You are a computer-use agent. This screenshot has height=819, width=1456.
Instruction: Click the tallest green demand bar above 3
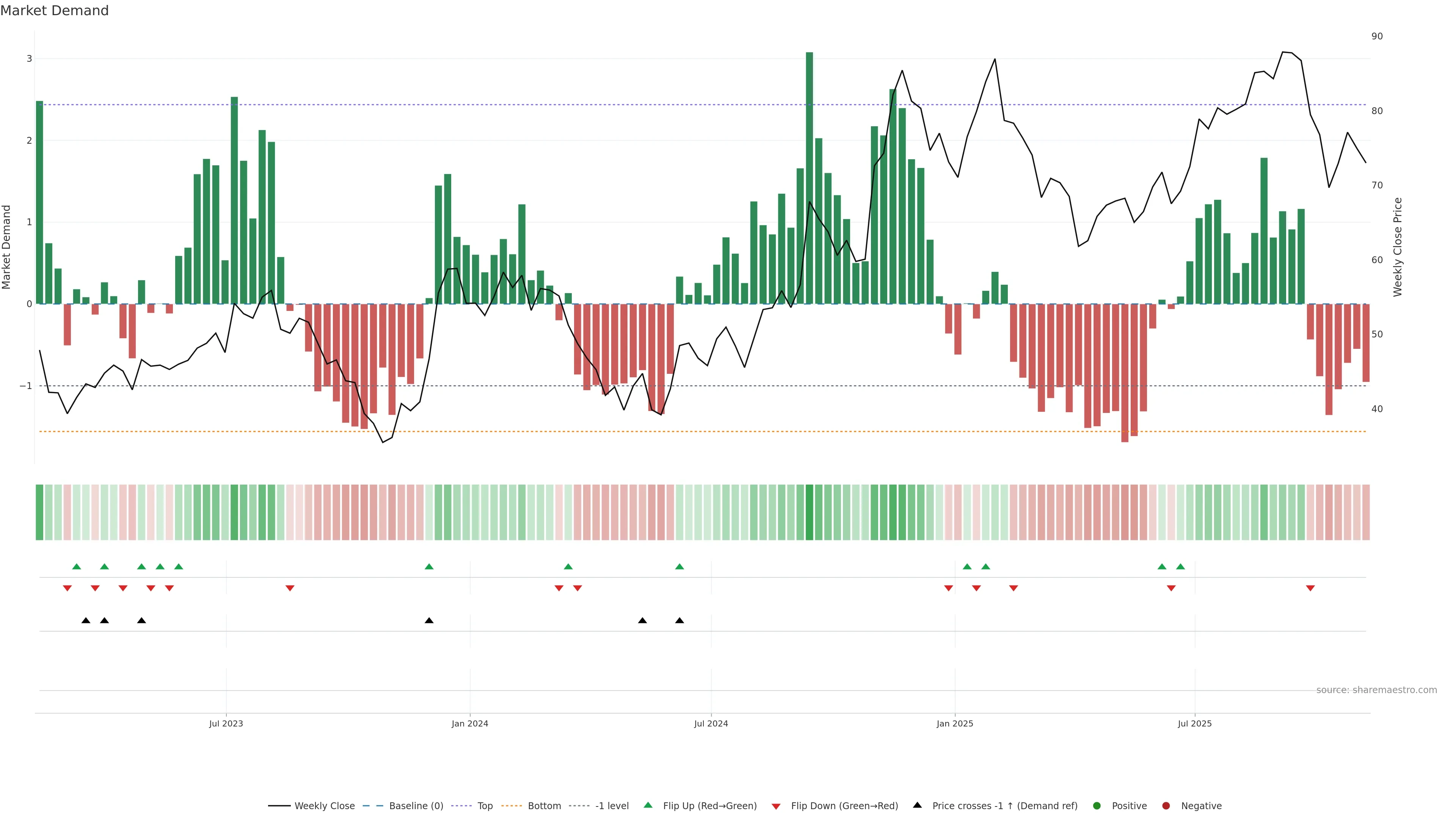809,169
